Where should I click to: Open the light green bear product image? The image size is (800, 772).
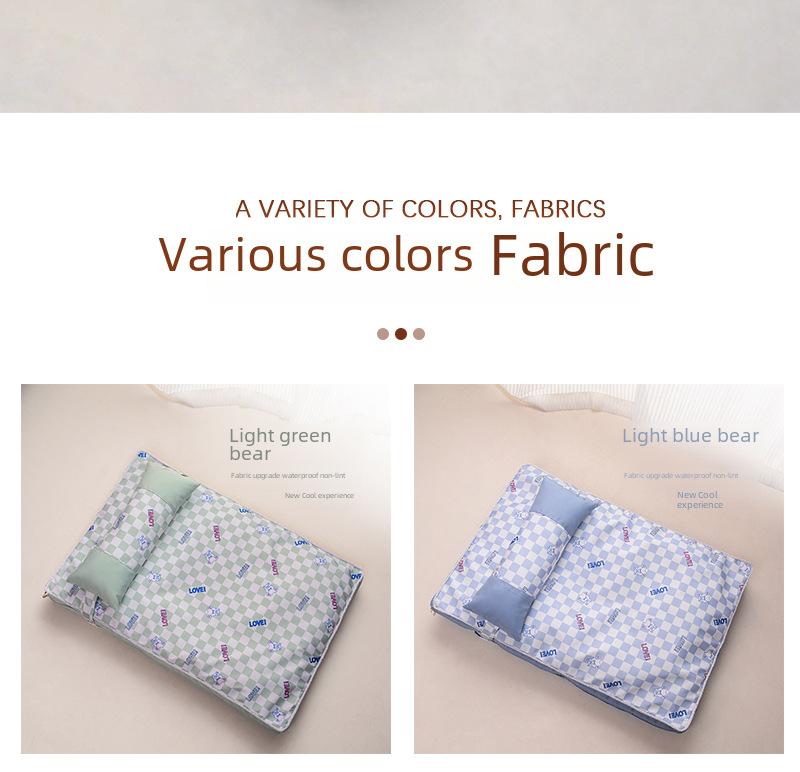(206, 568)
